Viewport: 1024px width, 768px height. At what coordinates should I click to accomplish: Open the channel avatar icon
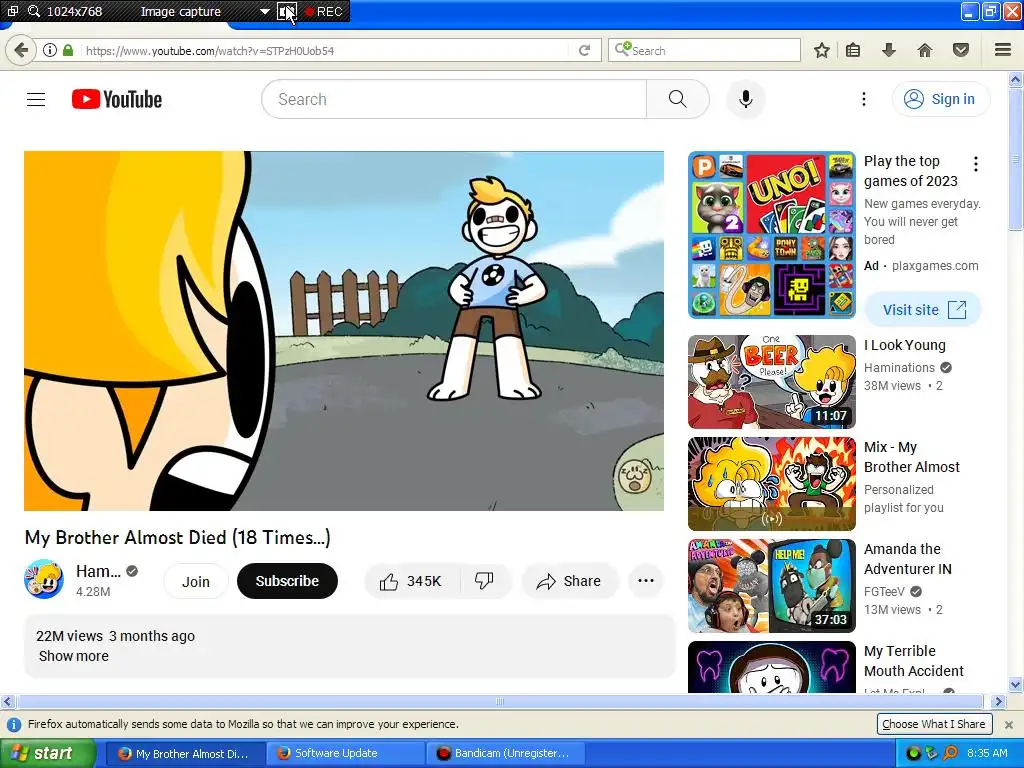pyautogui.click(x=44, y=580)
